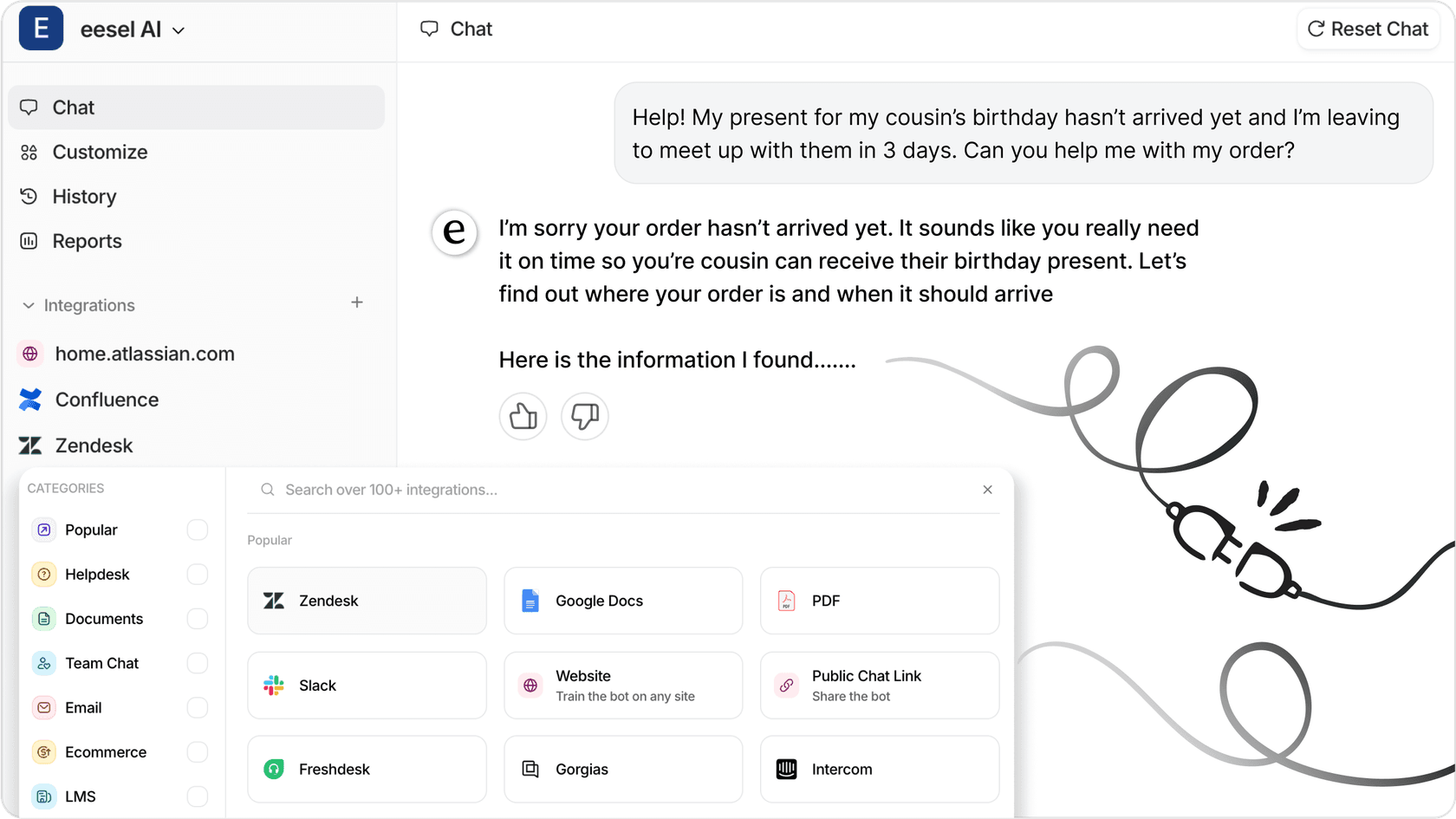Choose the Intercom integration card
This screenshot has width=1456, height=819.
(x=880, y=770)
